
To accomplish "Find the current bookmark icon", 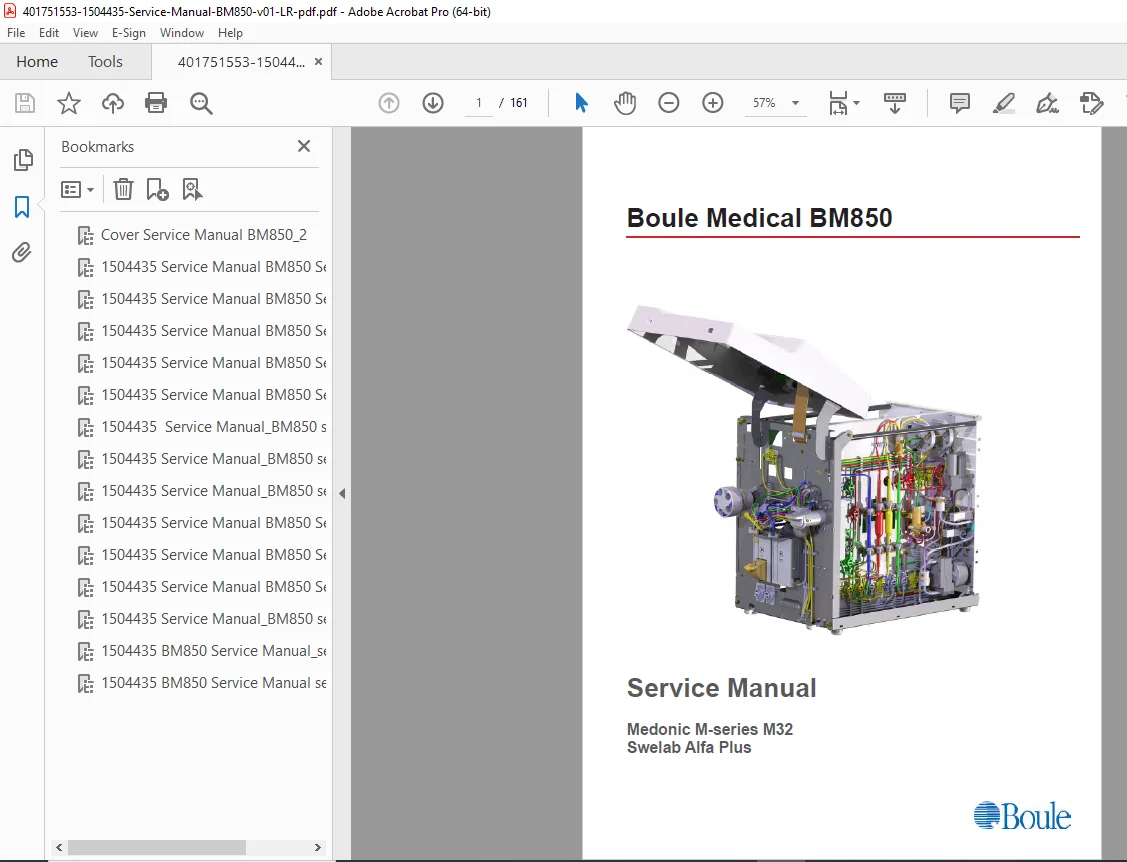I will (x=192, y=189).
